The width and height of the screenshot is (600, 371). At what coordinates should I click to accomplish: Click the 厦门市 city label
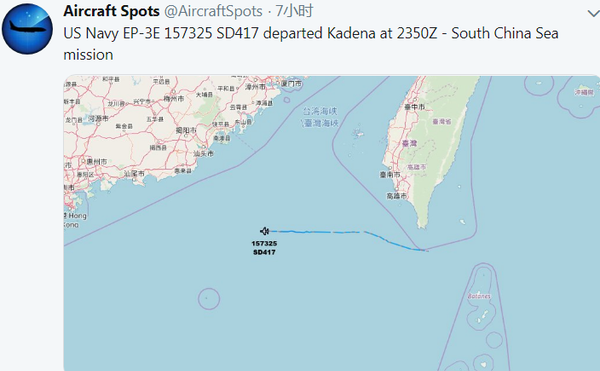pyautogui.click(x=291, y=83)
